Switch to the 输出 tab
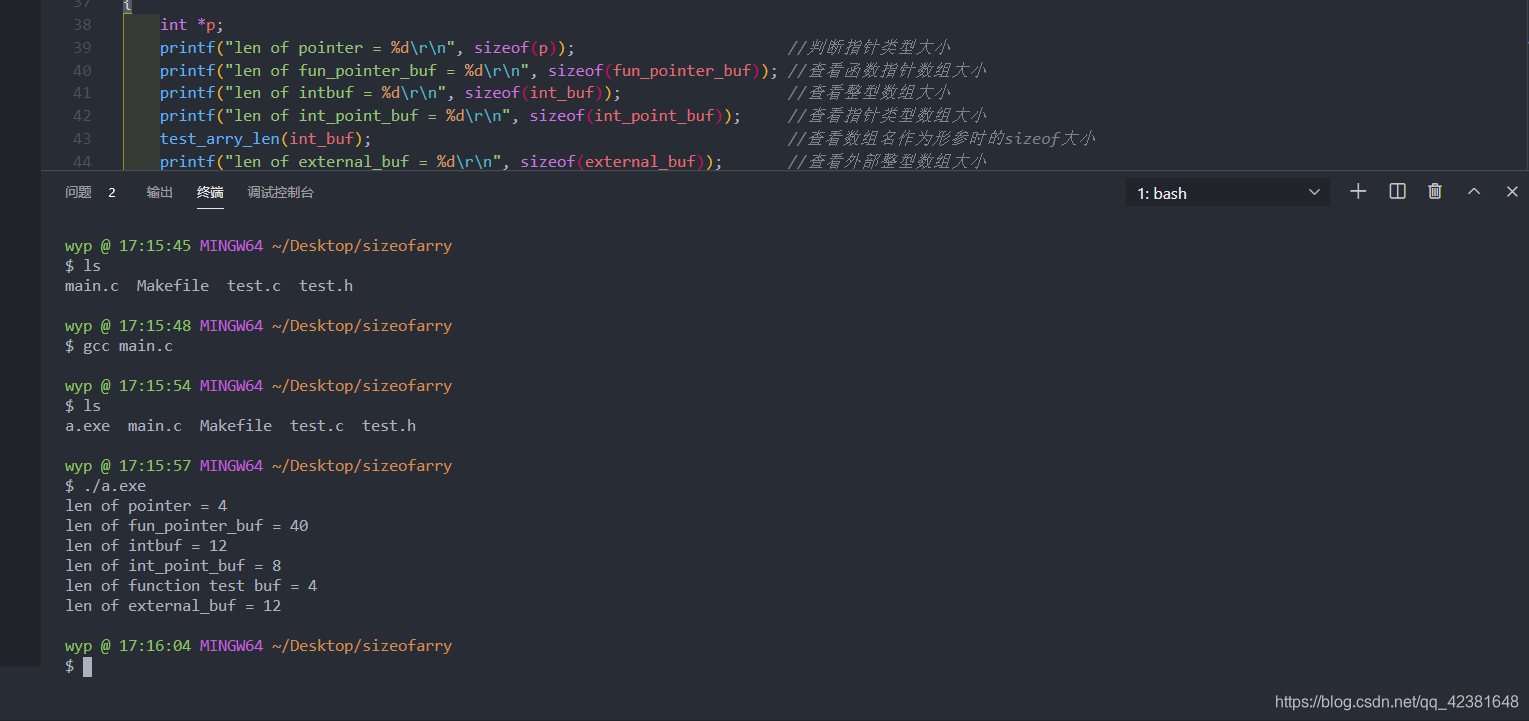Image resolution: width=1529 pixels, height=721 pixels. point(159,192)
